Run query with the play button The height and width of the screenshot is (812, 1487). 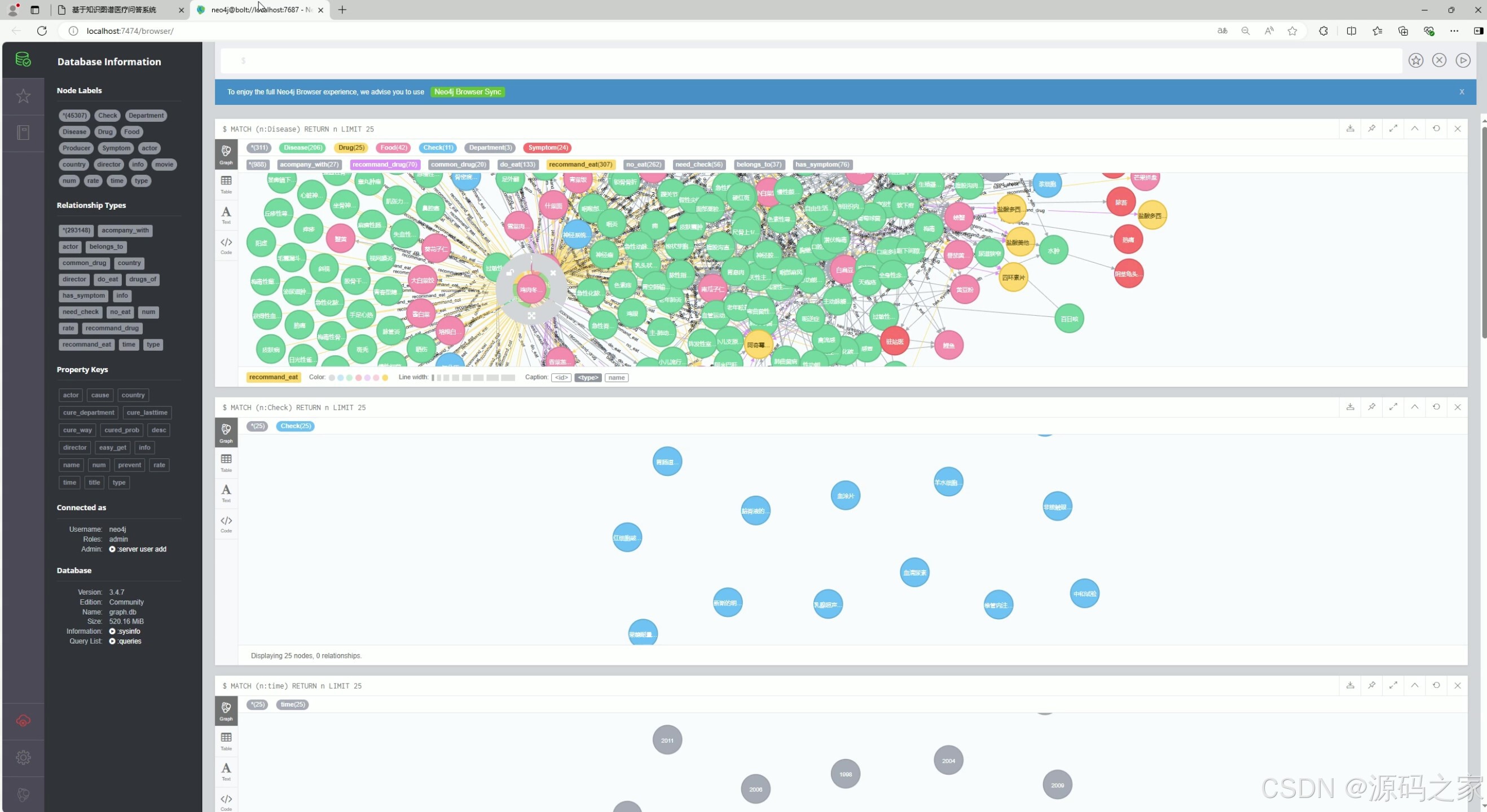[1462, 60]
